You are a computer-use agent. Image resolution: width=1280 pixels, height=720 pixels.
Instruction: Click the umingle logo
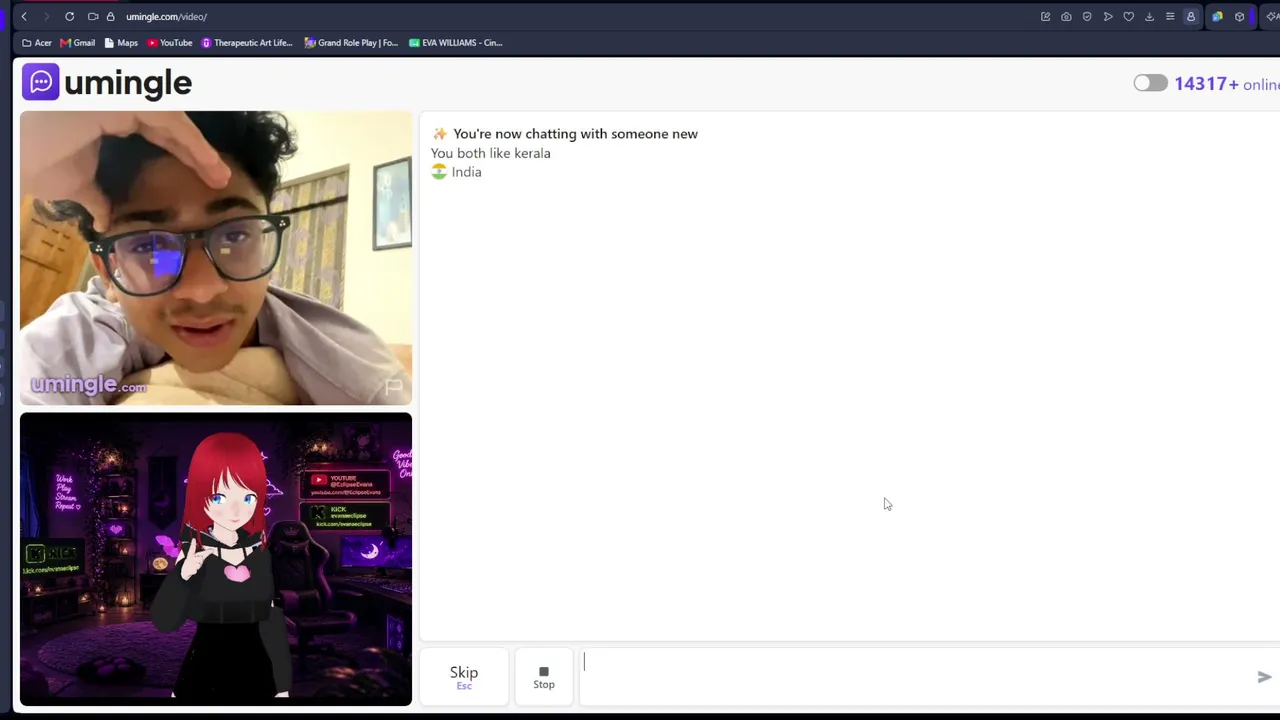click(x=107, y=83)
